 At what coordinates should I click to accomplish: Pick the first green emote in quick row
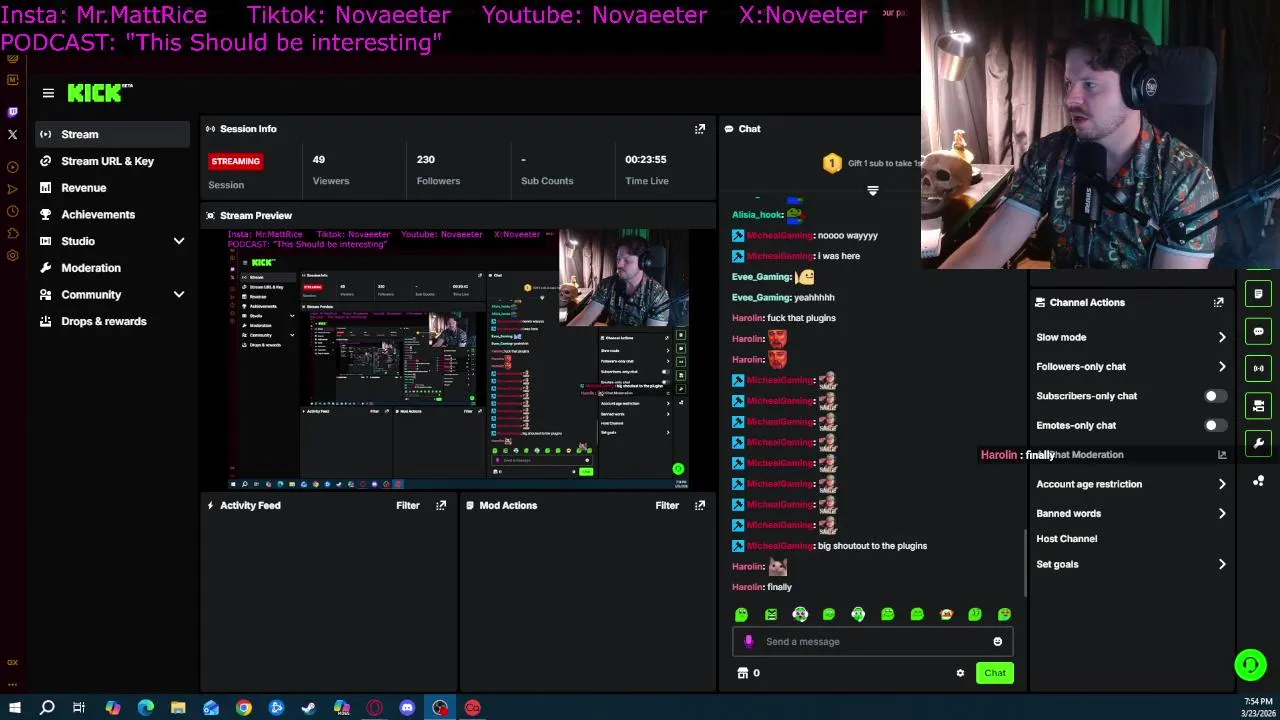[741, 614]
